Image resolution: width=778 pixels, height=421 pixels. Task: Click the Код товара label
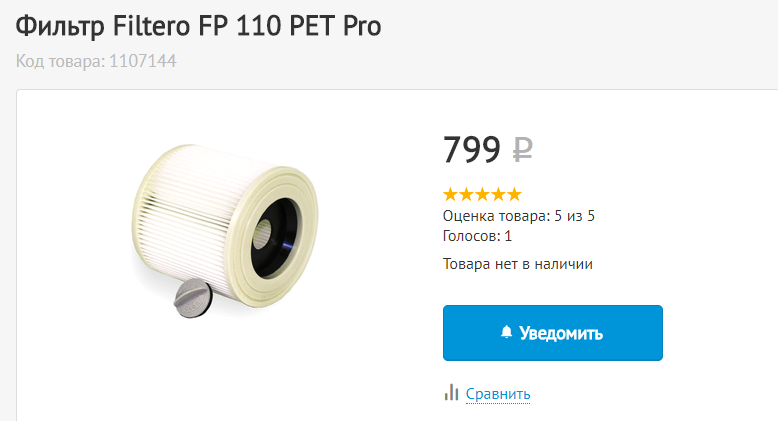(x=58, y=61)
